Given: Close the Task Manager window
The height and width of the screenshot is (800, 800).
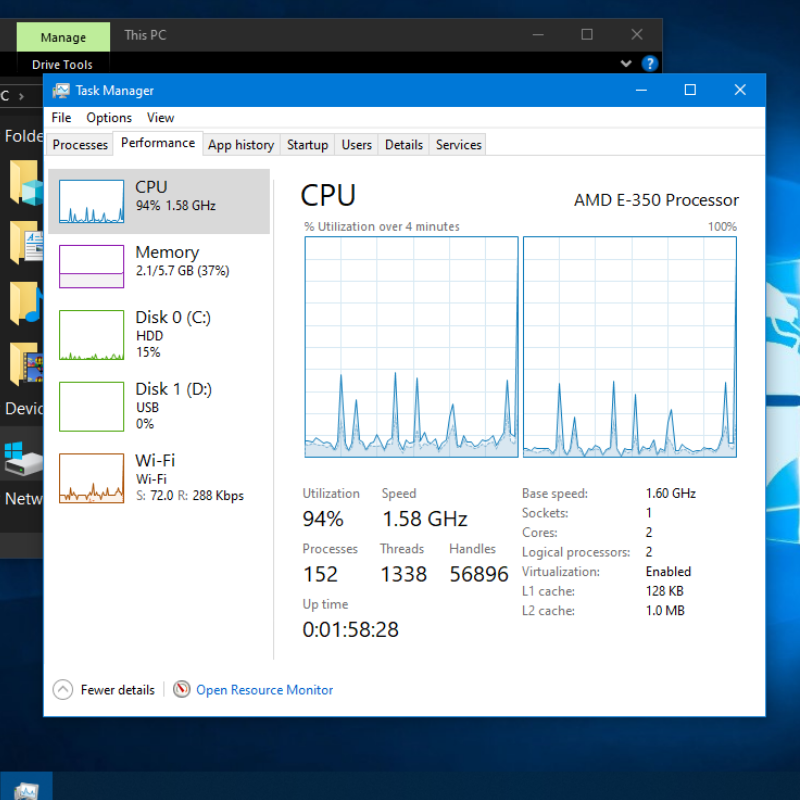Looking at the screenshot, I should coord(740,90).
